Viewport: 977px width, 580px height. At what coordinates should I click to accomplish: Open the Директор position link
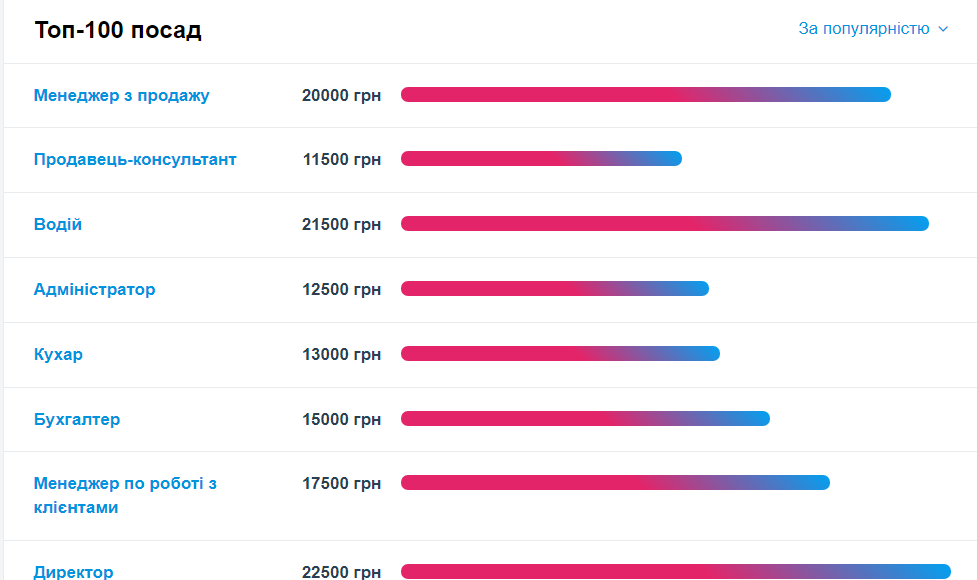pyautogui.click(x=74, y=571)
